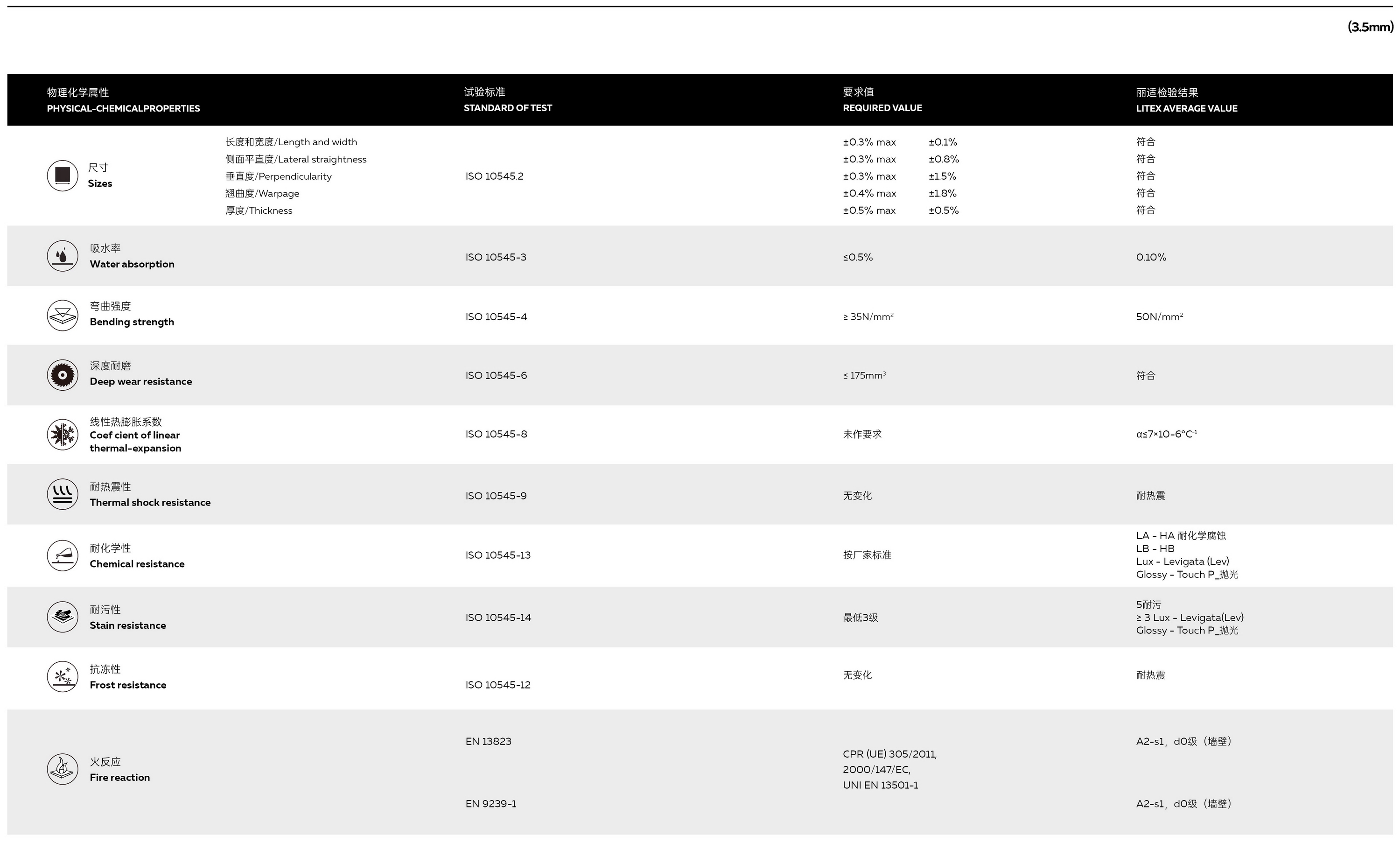
Task: Click the Thermal shock resistance heat icon
Action: coord(63,494)
